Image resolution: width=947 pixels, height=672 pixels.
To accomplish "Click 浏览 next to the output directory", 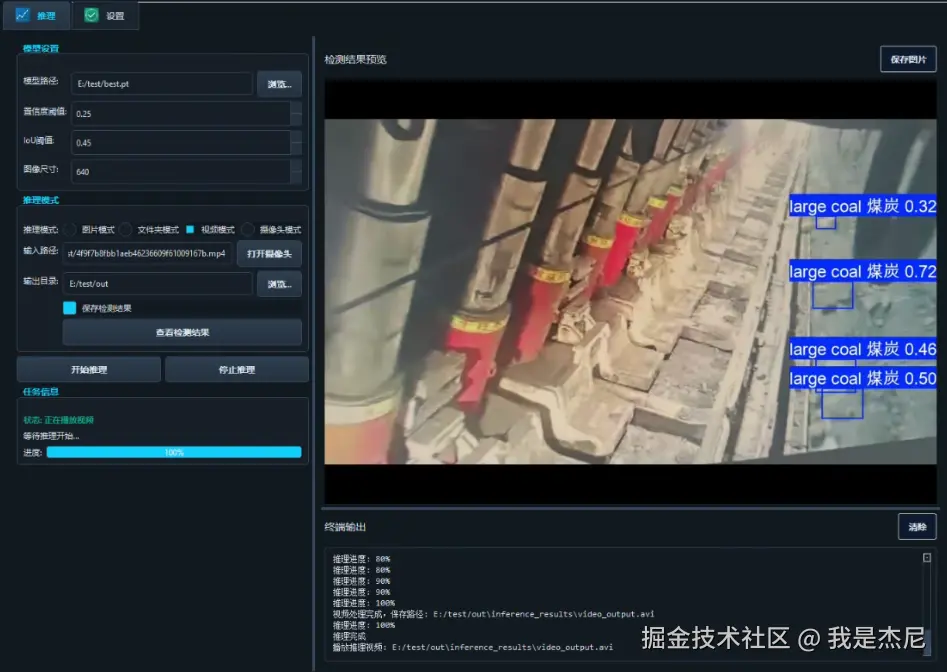I will pos(280,283).
